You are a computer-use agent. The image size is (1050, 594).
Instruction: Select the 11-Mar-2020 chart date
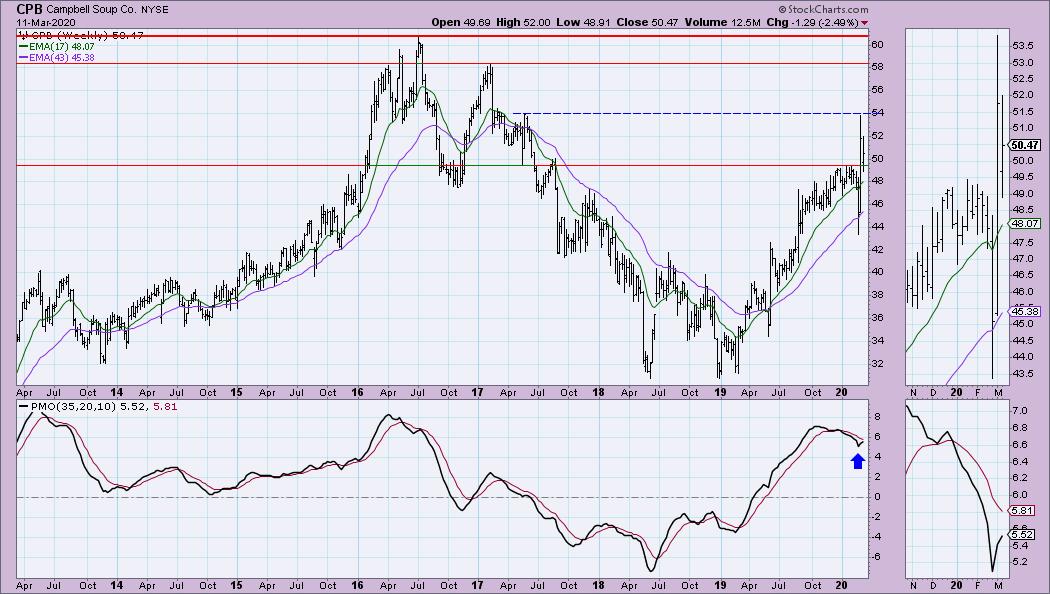tap(46, 22)
